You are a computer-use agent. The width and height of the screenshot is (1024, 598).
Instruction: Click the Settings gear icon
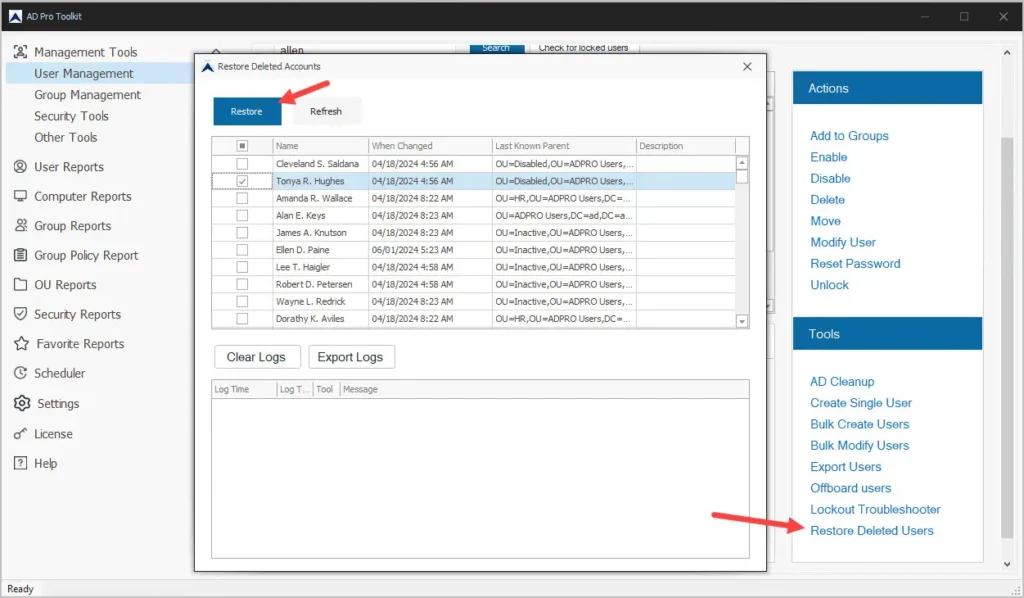point(22,403)
